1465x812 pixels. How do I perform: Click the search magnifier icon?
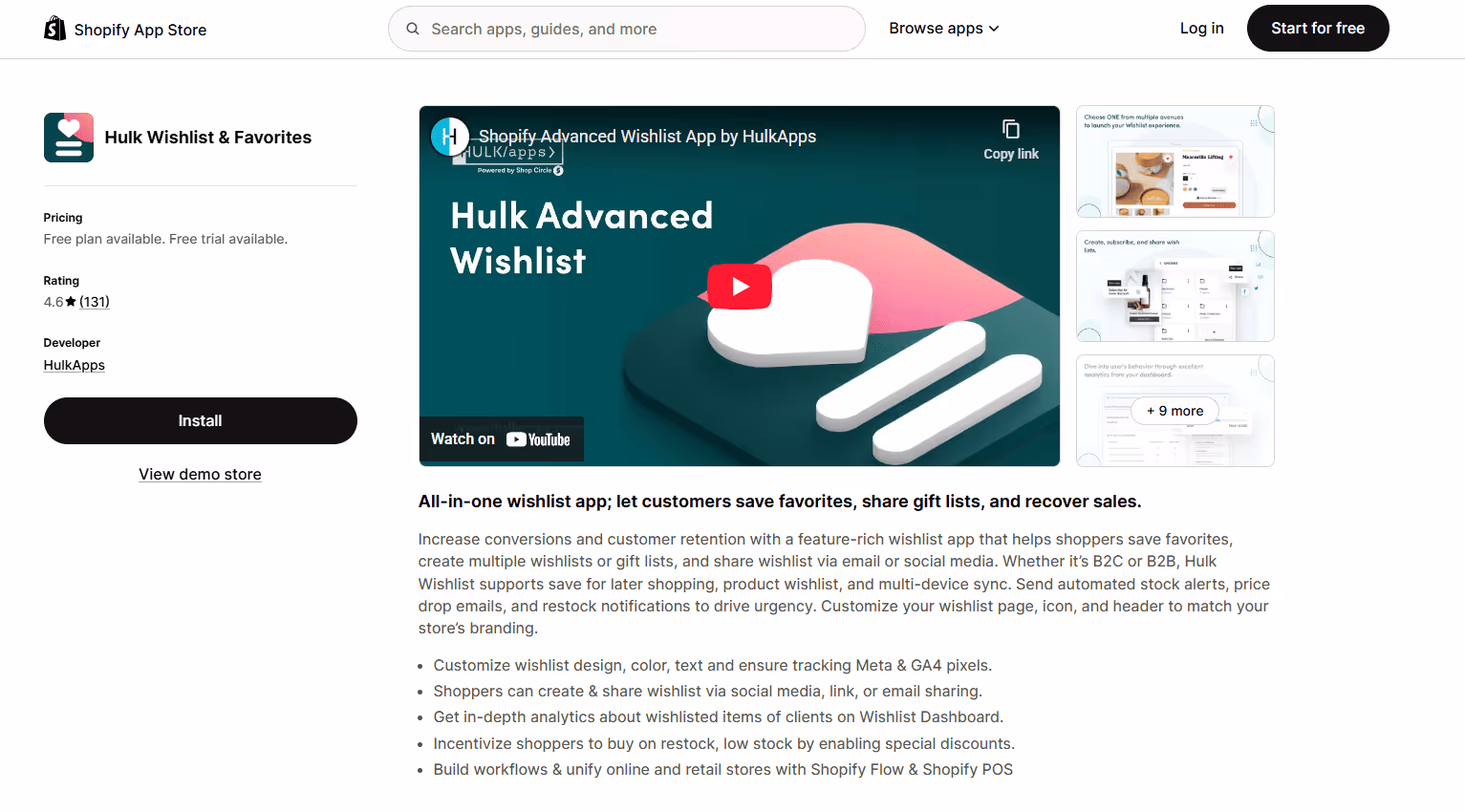(x=413, y=29)
